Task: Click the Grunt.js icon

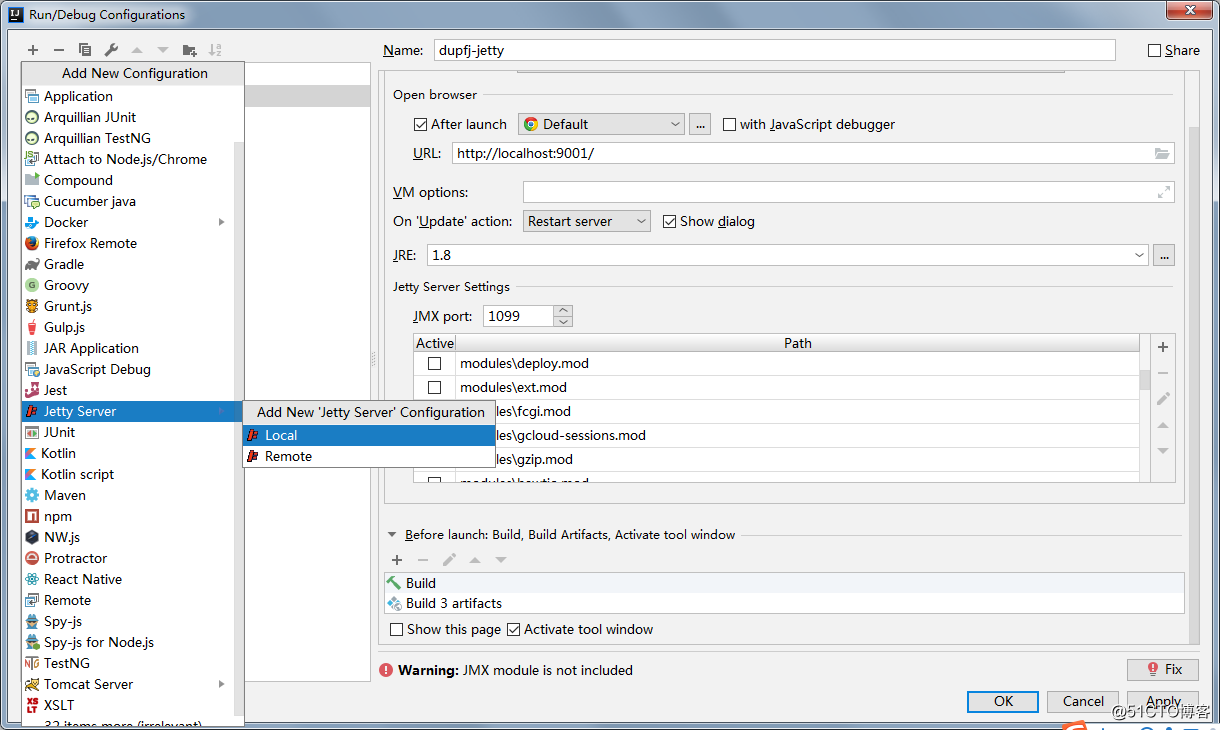Action: click(32, 306)
